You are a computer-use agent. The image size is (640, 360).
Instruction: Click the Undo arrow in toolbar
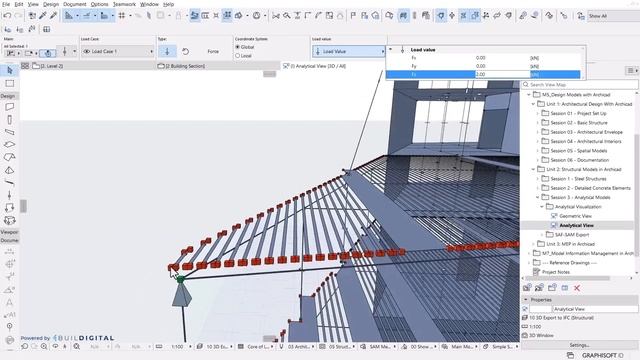[x=7, y=16]
